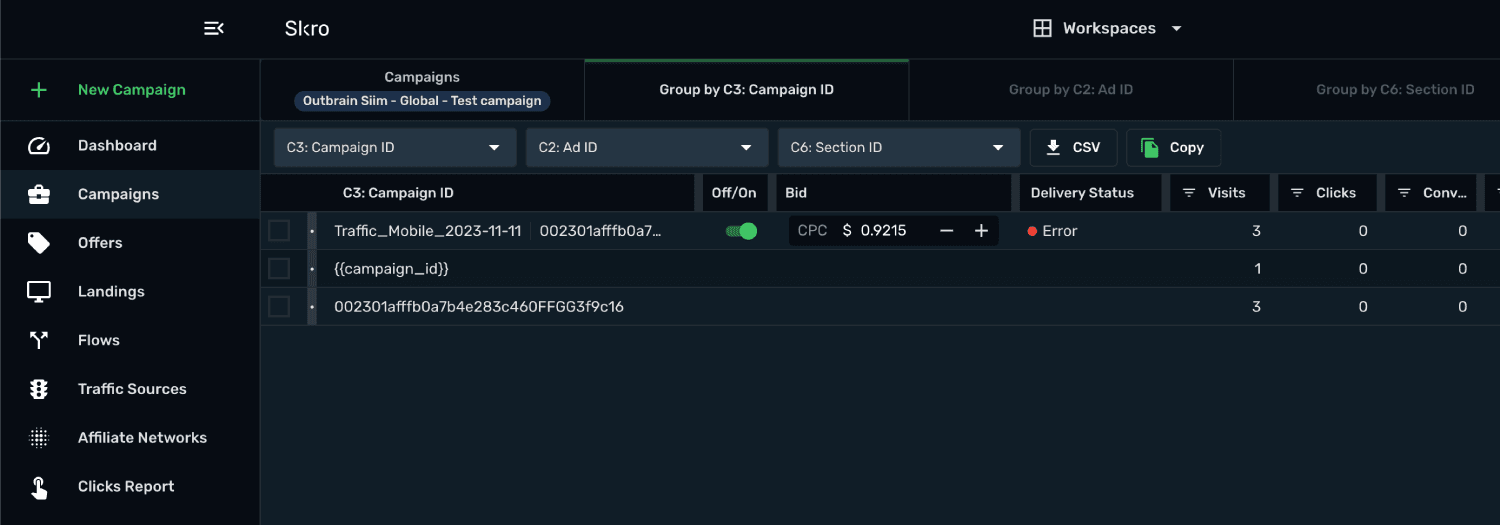Click the red Error delivery status
Image resolution: width=1500 pixels, height=525 pixels.
click(x=1052, y=231)
